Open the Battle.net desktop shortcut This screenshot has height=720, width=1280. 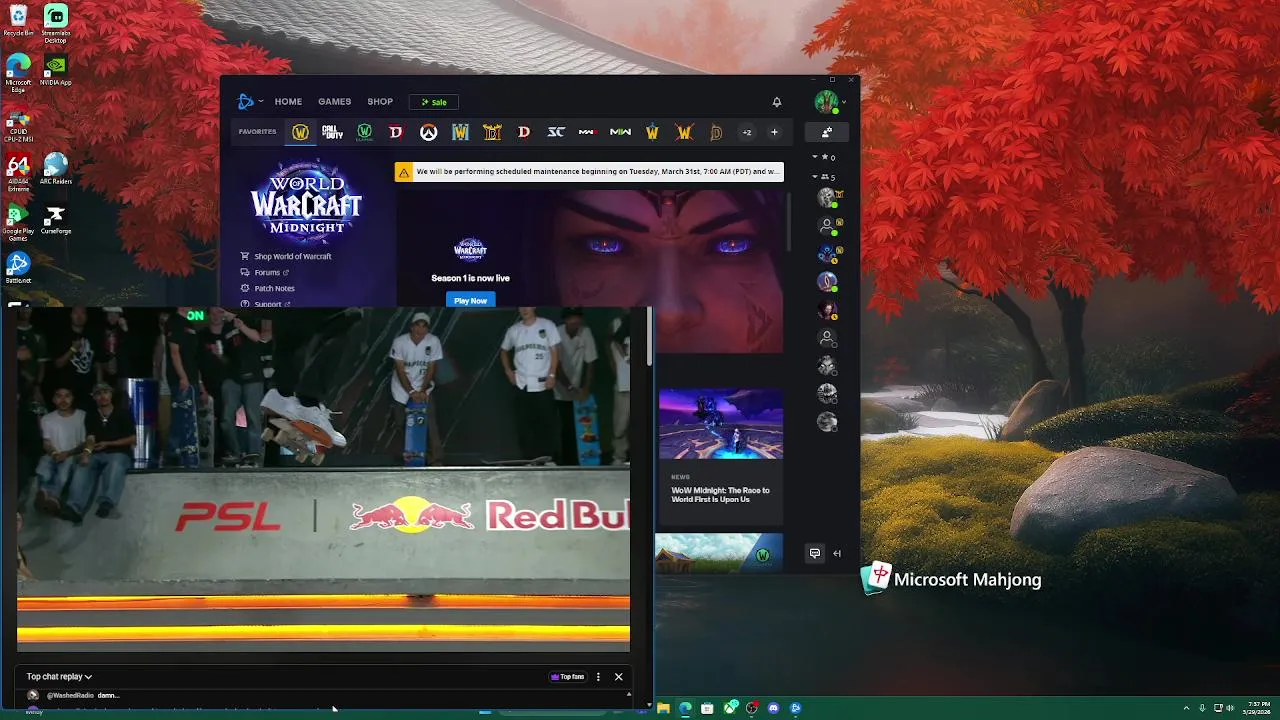(18, 268)
